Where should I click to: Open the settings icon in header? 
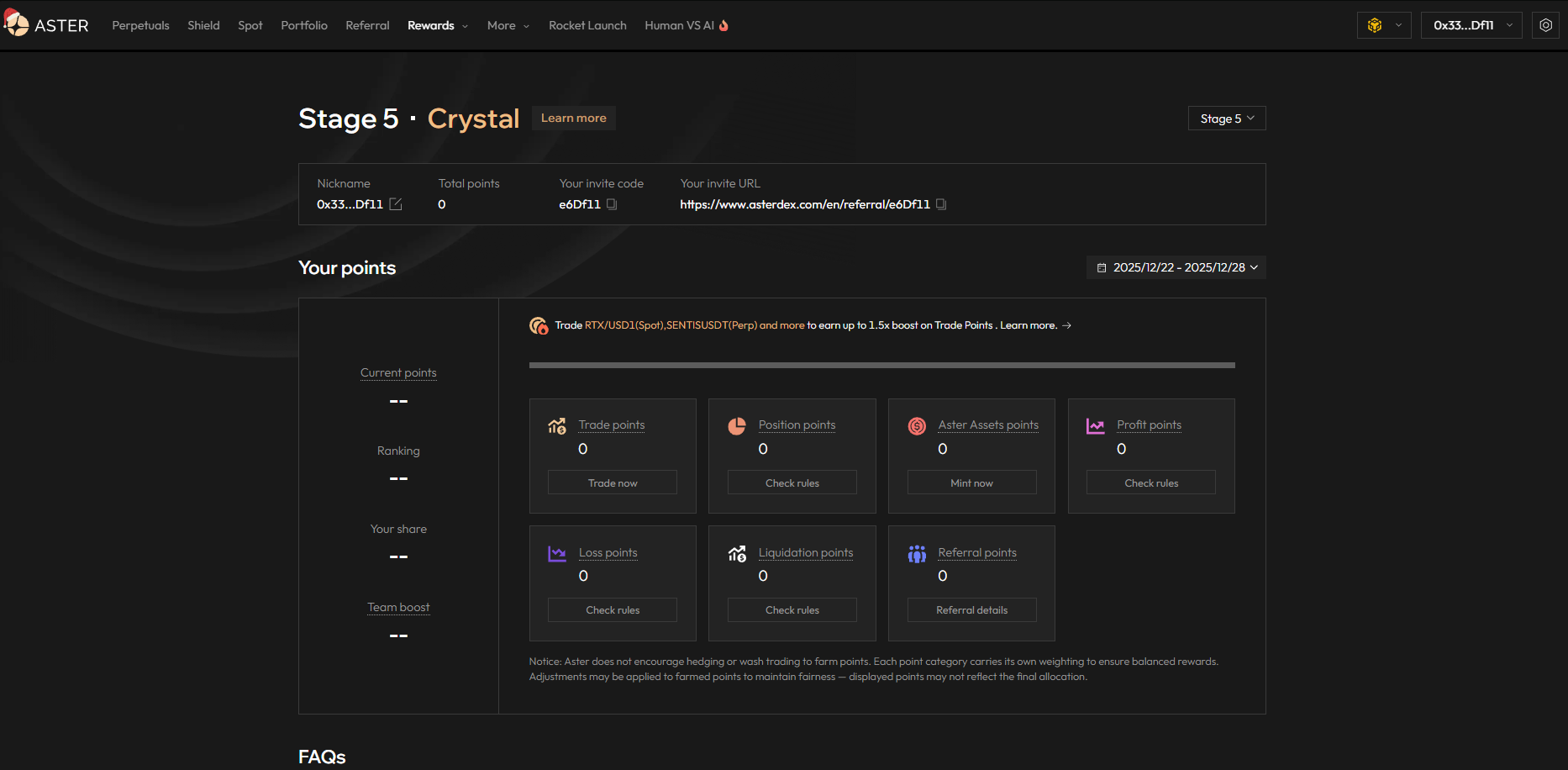tap(1545, 25)
